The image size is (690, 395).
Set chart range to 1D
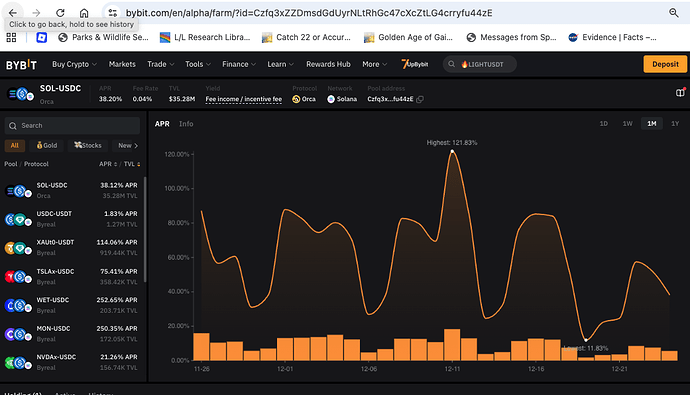604,124
